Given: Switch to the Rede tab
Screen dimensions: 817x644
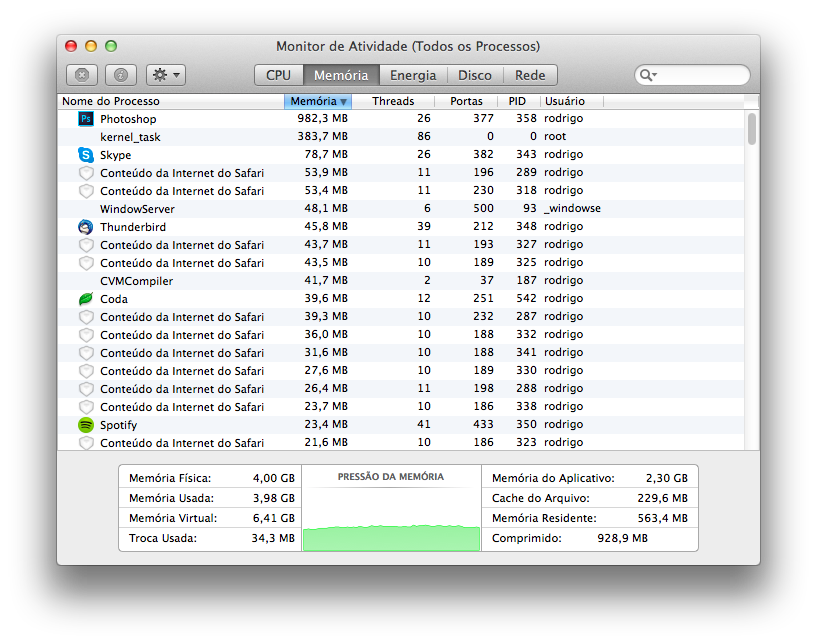Looking at the screenshot, I should click(530, 75).
